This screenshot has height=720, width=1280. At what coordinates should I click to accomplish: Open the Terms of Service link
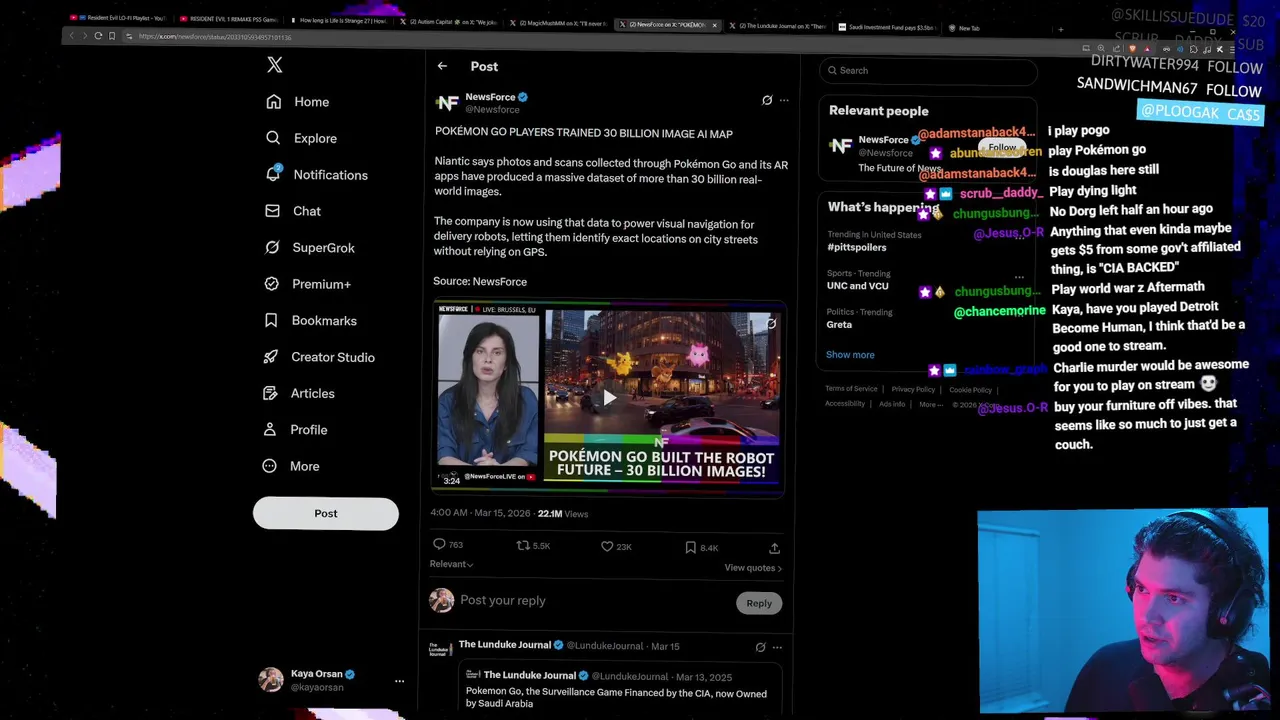coord(851,389)
